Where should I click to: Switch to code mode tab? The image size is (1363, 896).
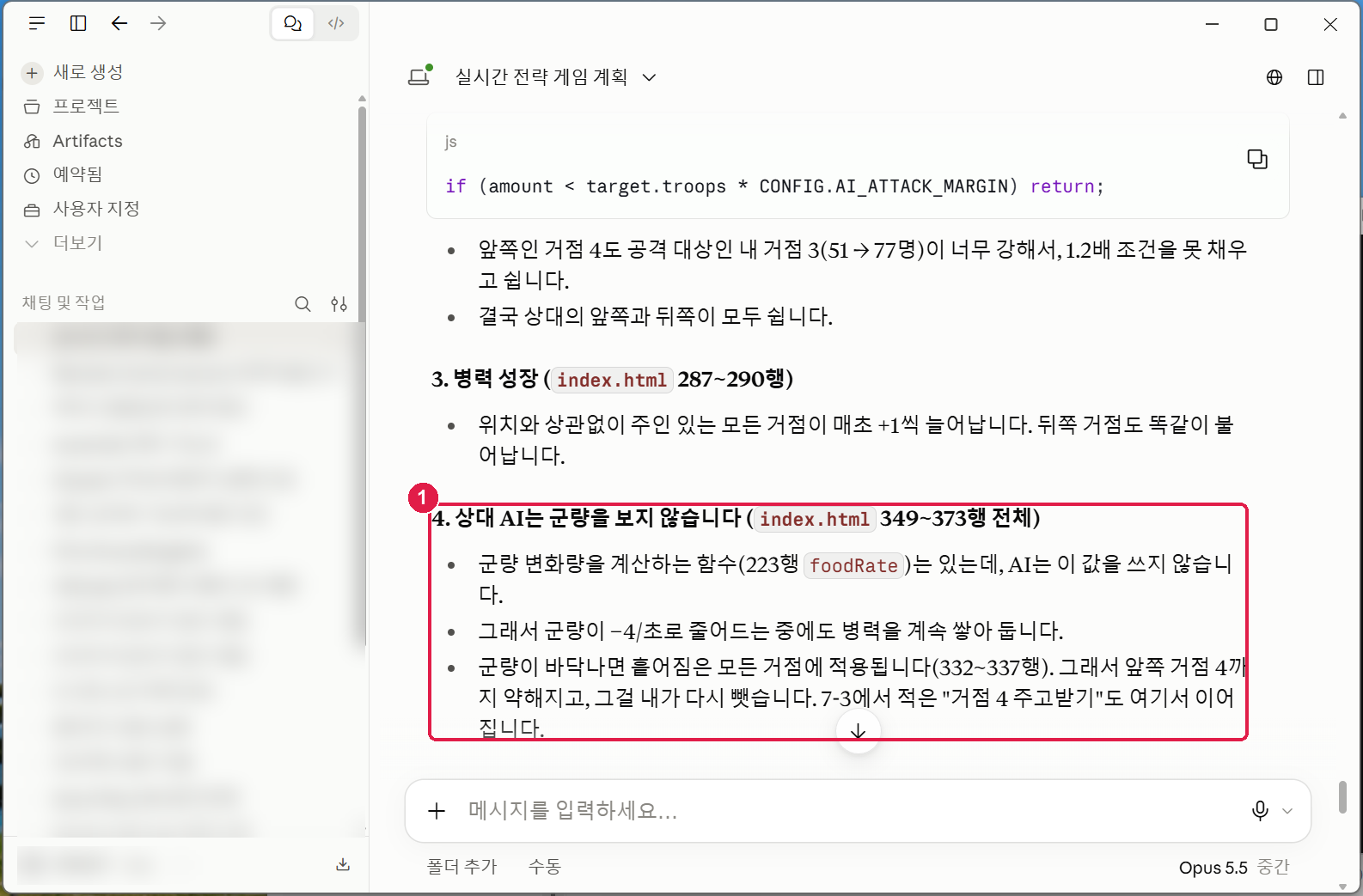pos(336,23)
